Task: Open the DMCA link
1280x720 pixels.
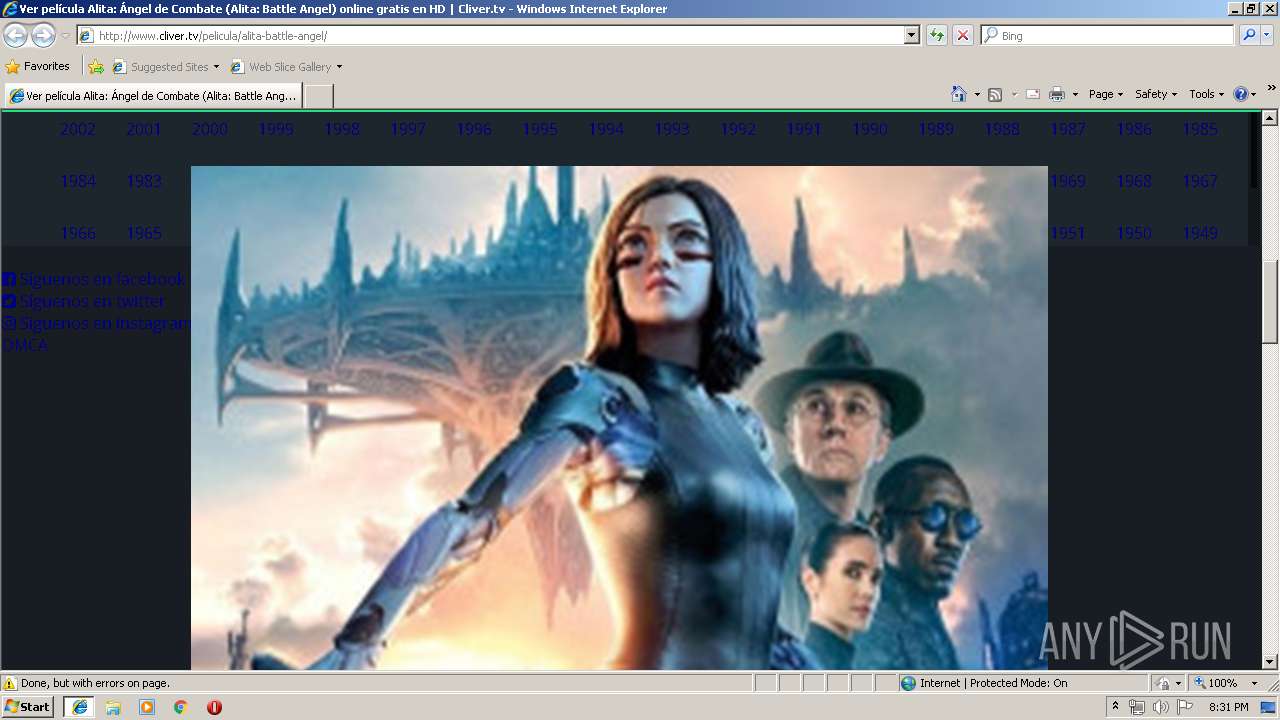Action: 25,345
